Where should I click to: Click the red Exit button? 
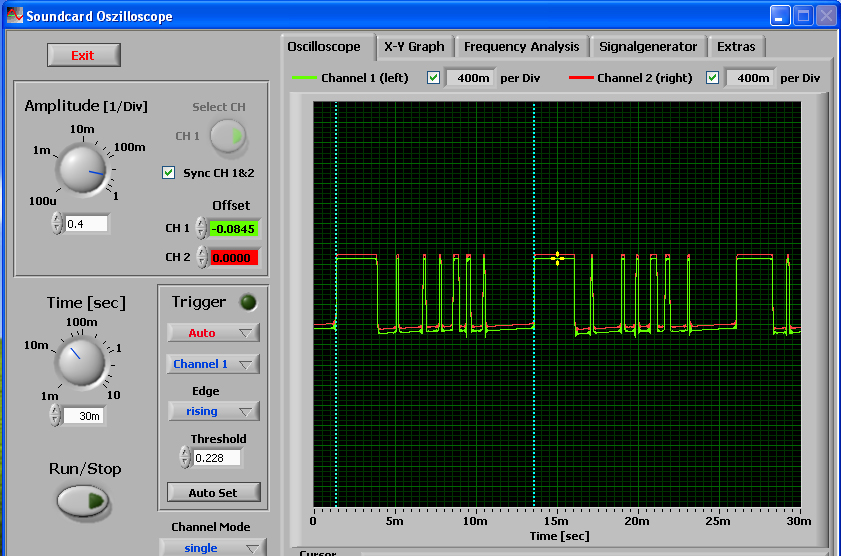(84, 55)
